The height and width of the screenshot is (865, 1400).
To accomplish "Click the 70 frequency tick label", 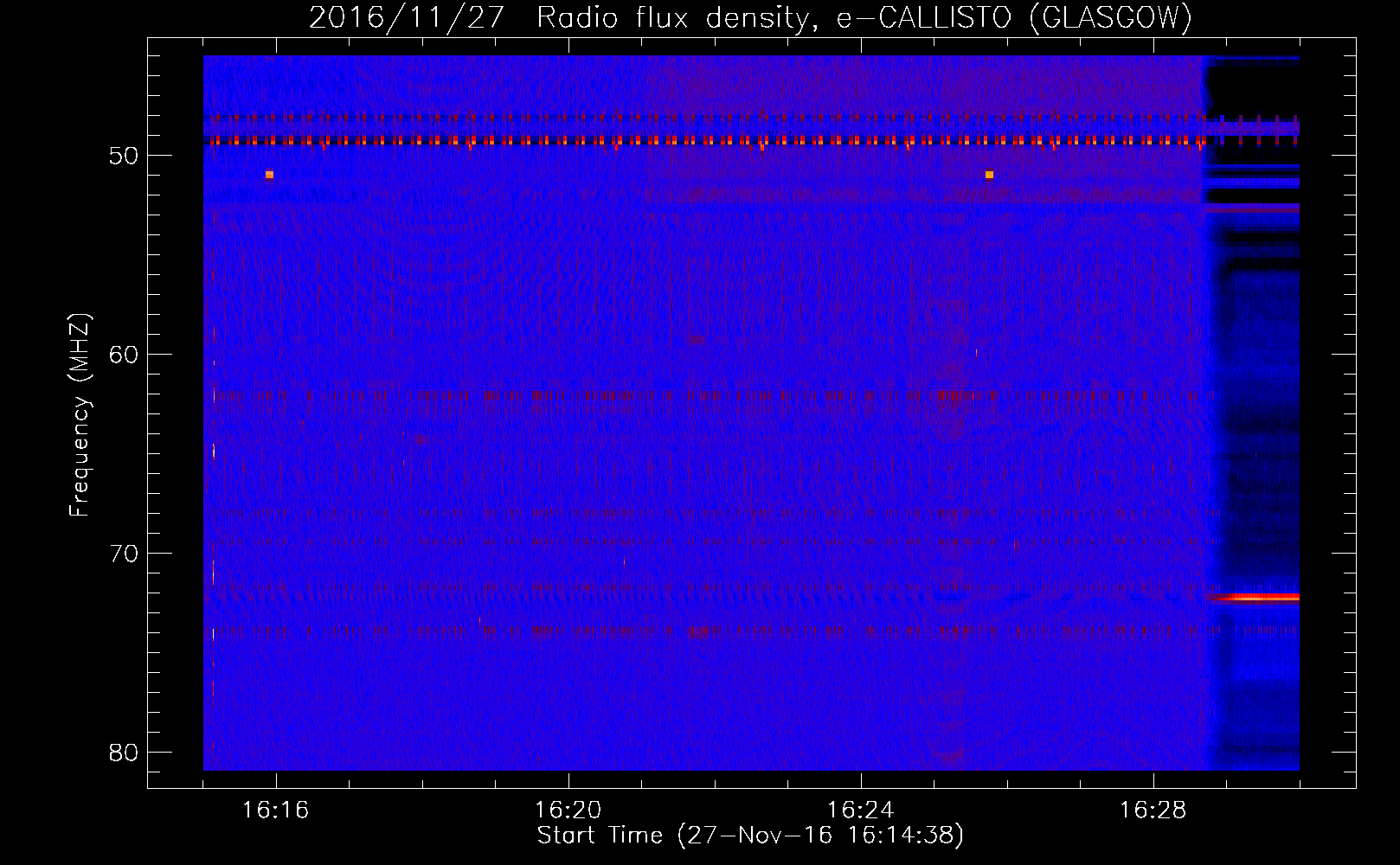I will click(124, 554).
